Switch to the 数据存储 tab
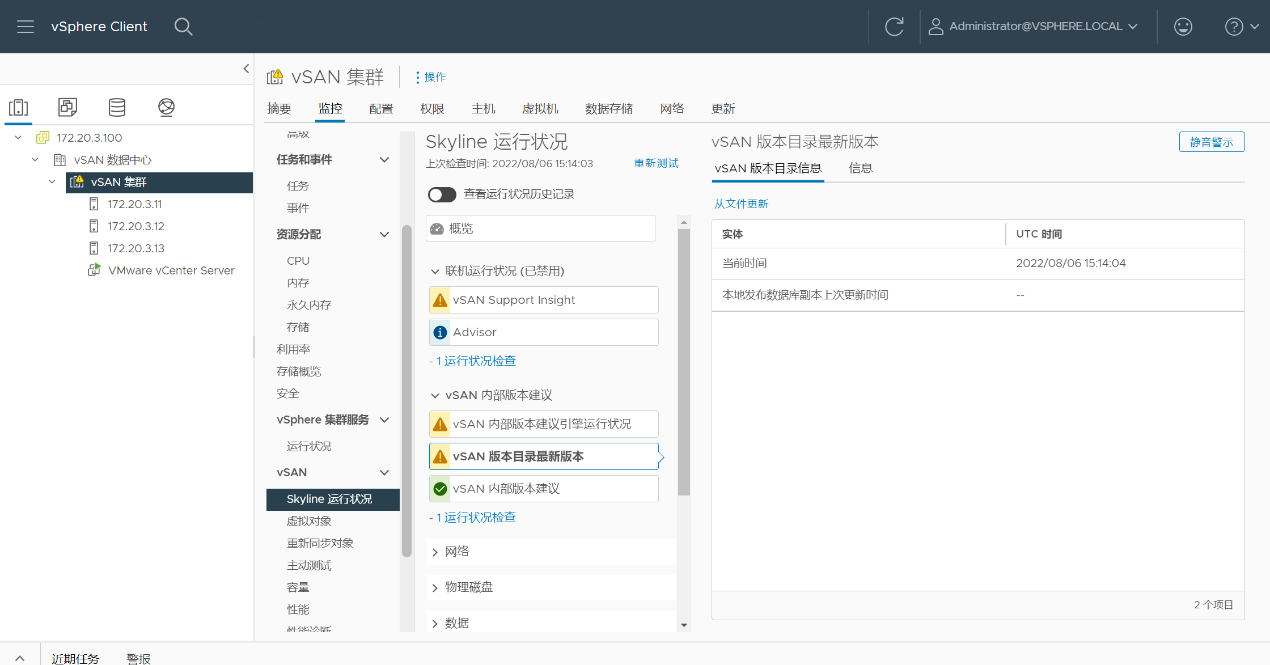Image resolution: width=1270 pixels, height=665 pixels. pos(609,109)
